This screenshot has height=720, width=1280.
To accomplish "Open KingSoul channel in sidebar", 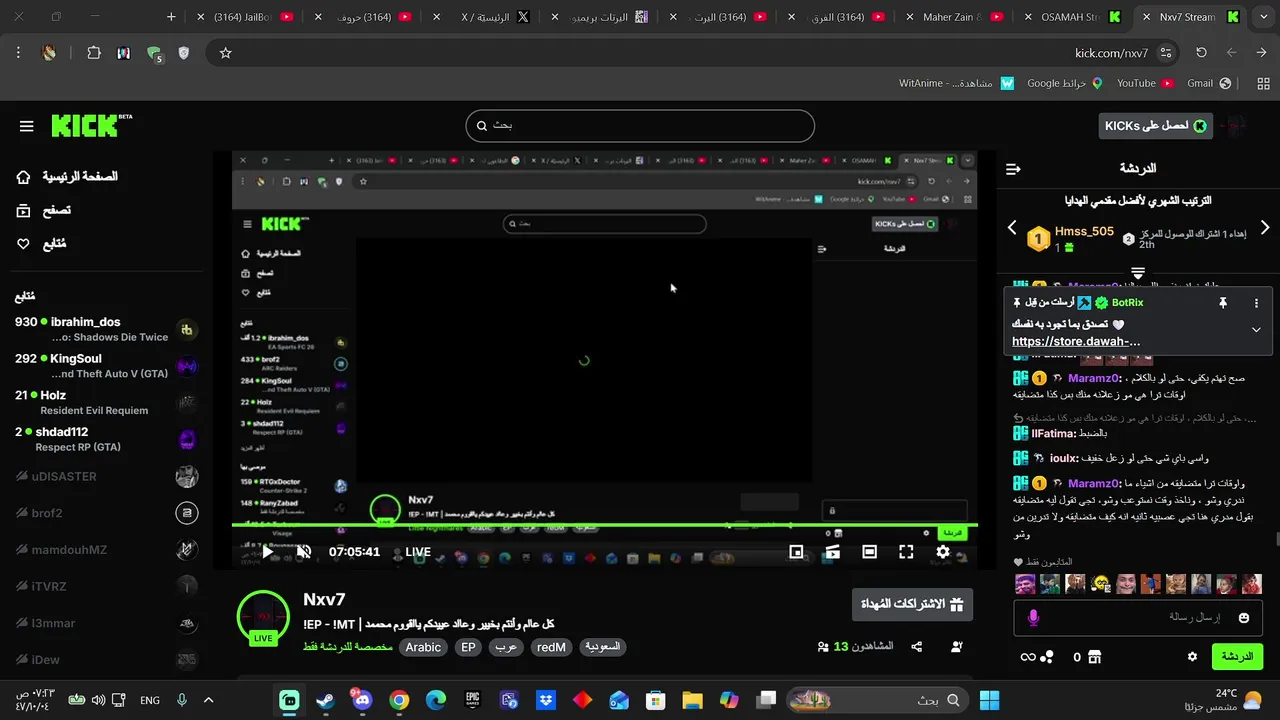I will point(106,366).
